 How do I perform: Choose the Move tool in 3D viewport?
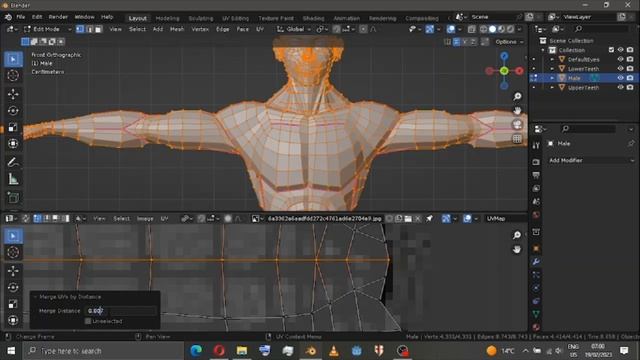coord(13,94)
